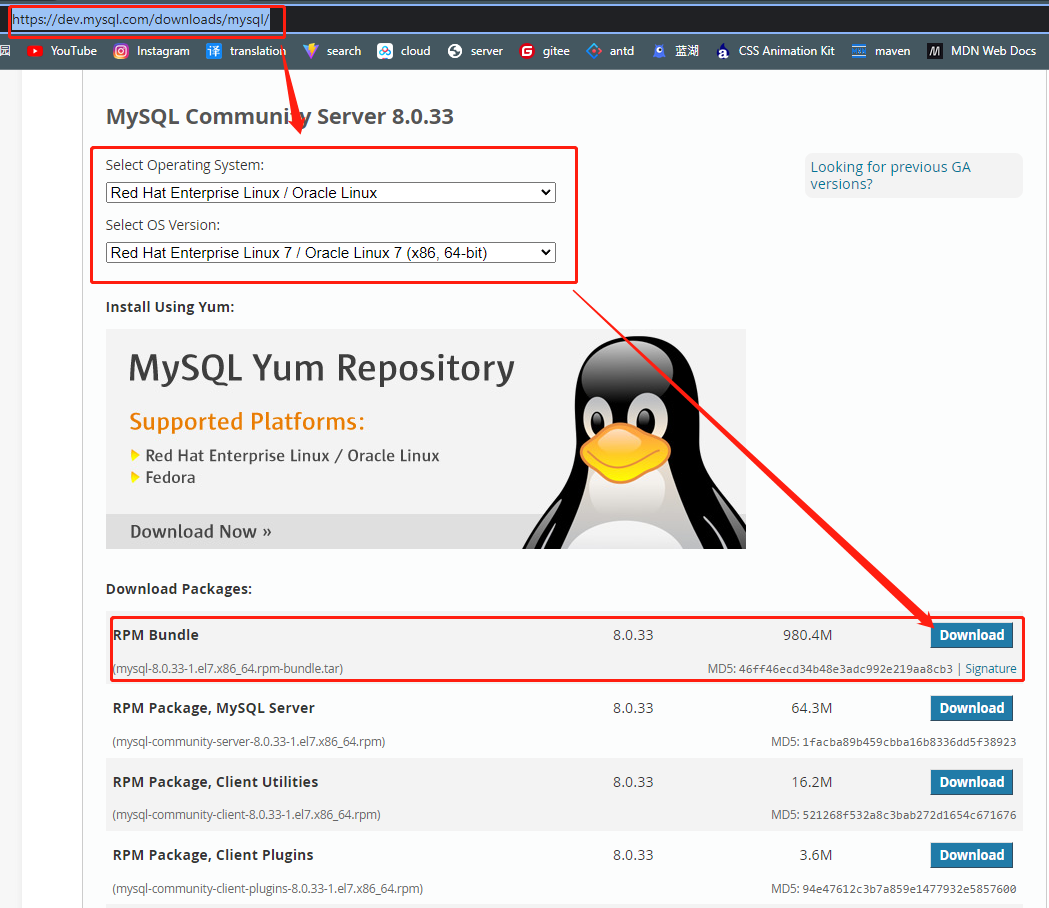The height and width of the screenshot is (908, 1049).
Task: Click the search bookmark icon
Action: tap(310, 51)
